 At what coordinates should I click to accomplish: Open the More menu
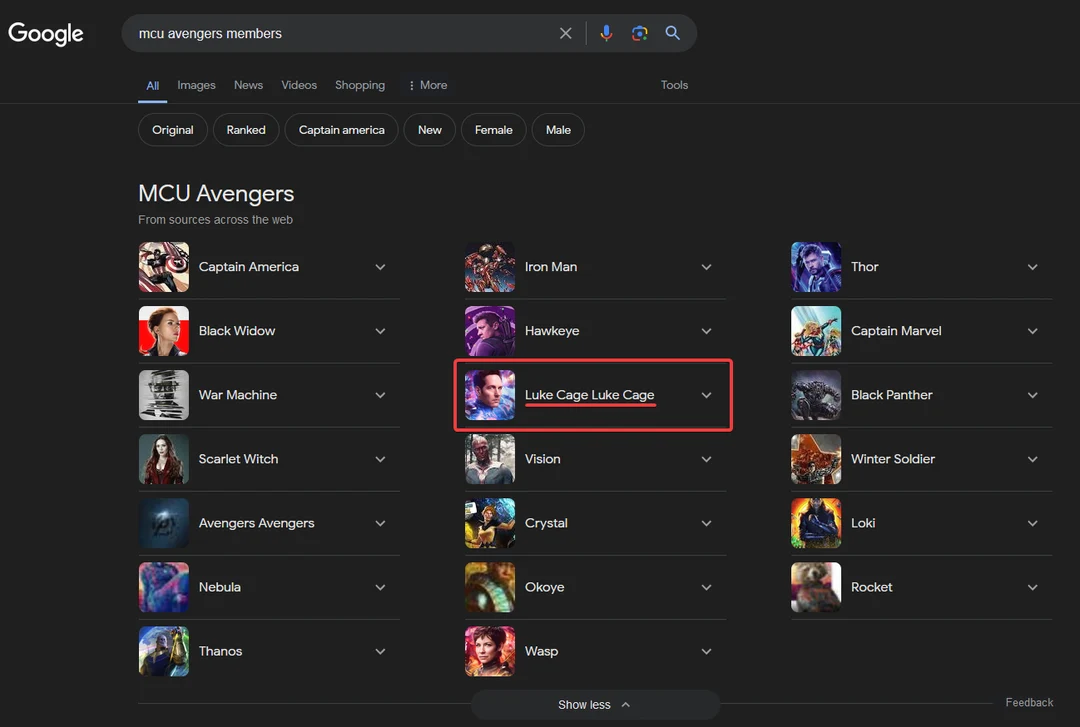pos(428,85)
